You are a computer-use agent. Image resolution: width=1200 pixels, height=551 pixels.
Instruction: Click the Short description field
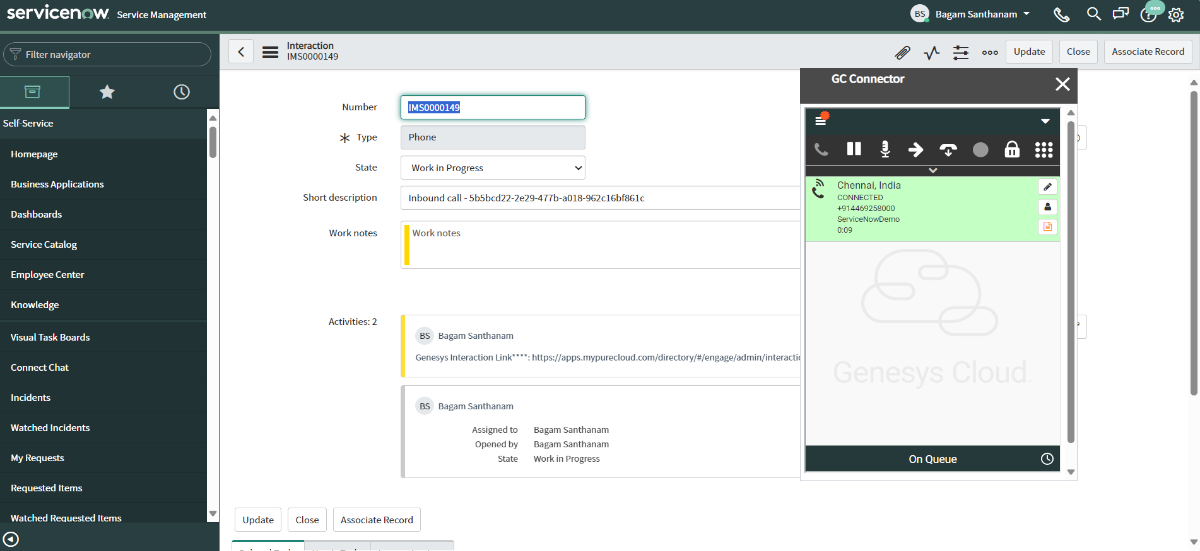pos(600,198)
